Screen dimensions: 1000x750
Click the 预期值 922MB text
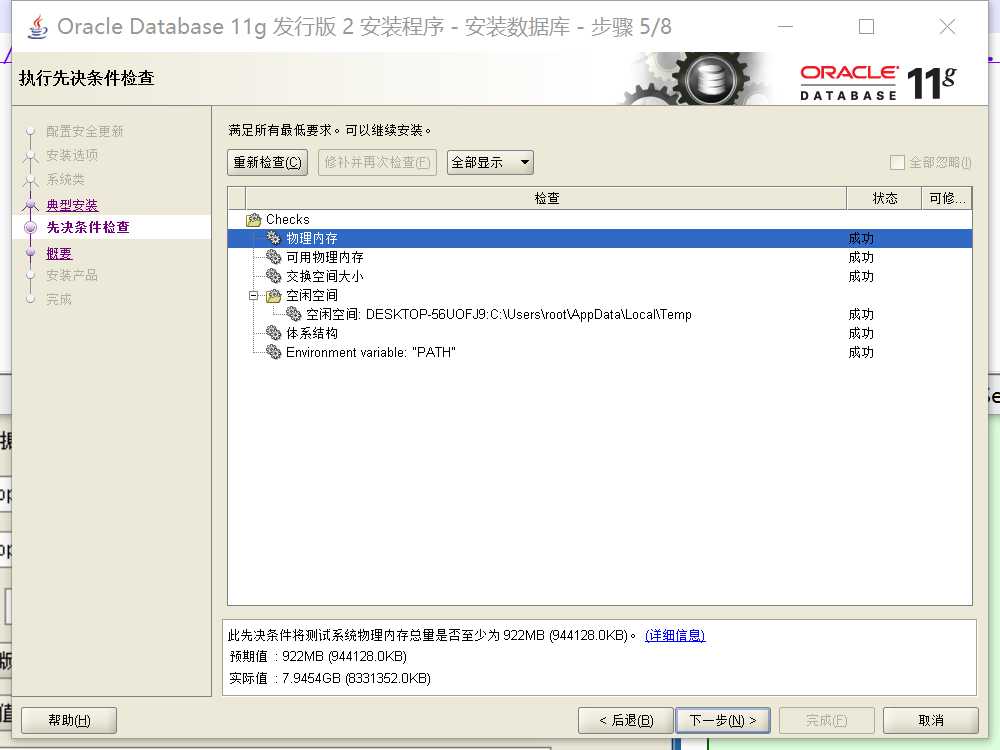coord(318,657)
